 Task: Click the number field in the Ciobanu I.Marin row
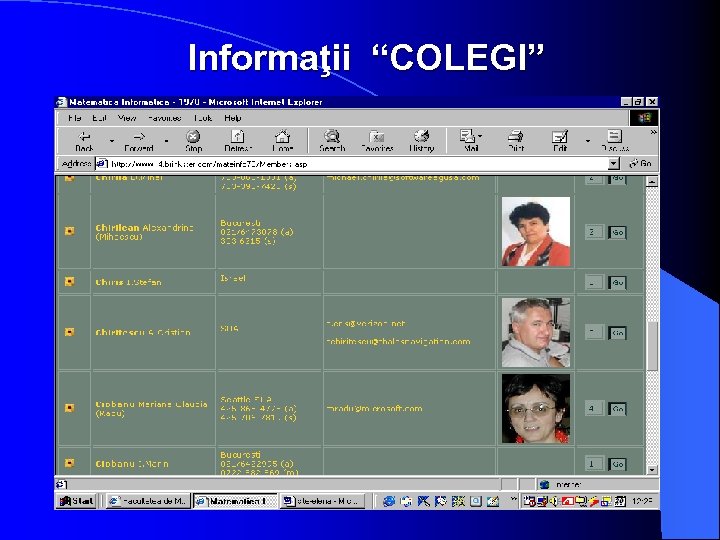click(593, 464)
